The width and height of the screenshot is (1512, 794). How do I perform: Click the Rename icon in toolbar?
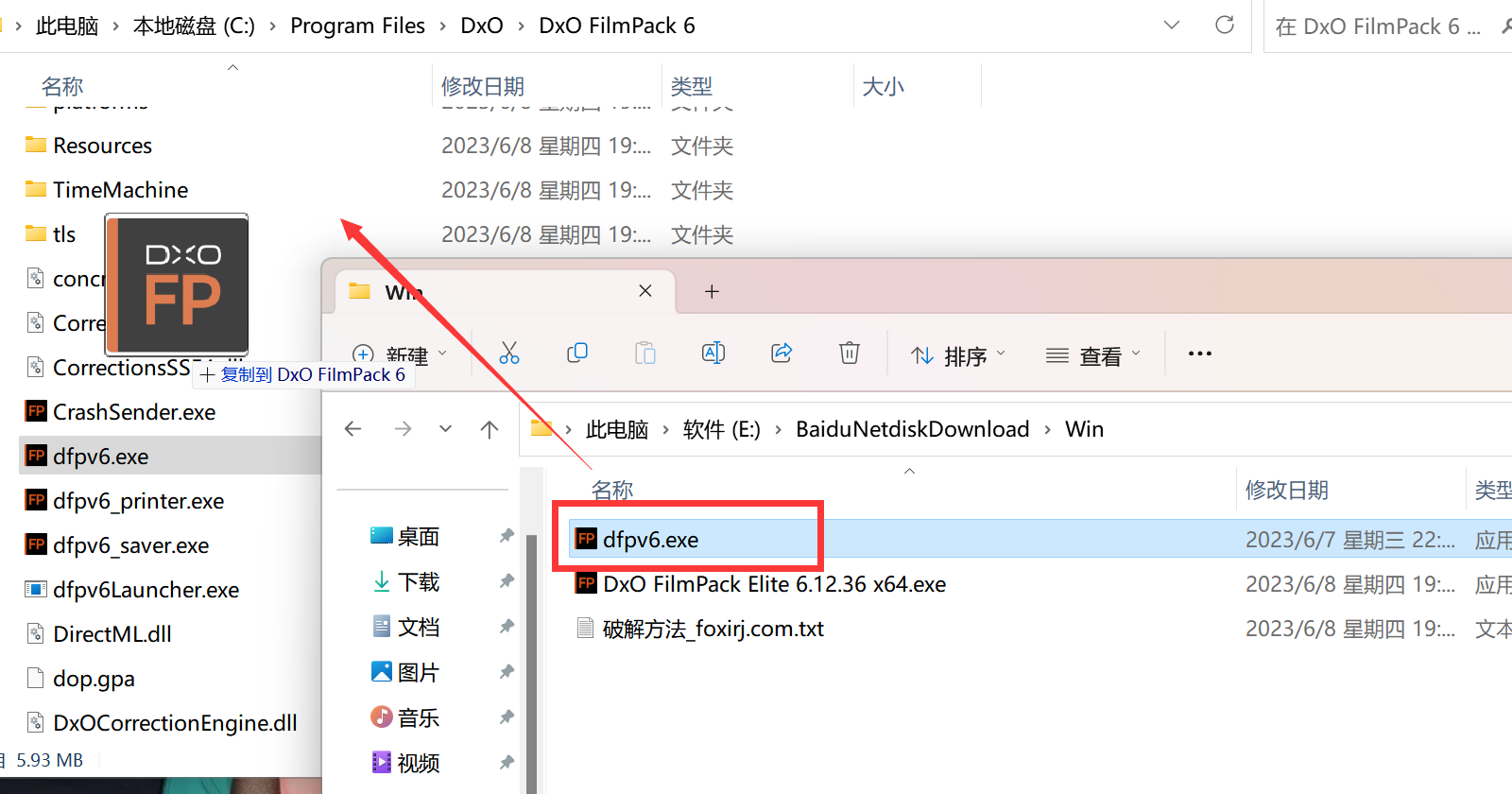point(713,354)
